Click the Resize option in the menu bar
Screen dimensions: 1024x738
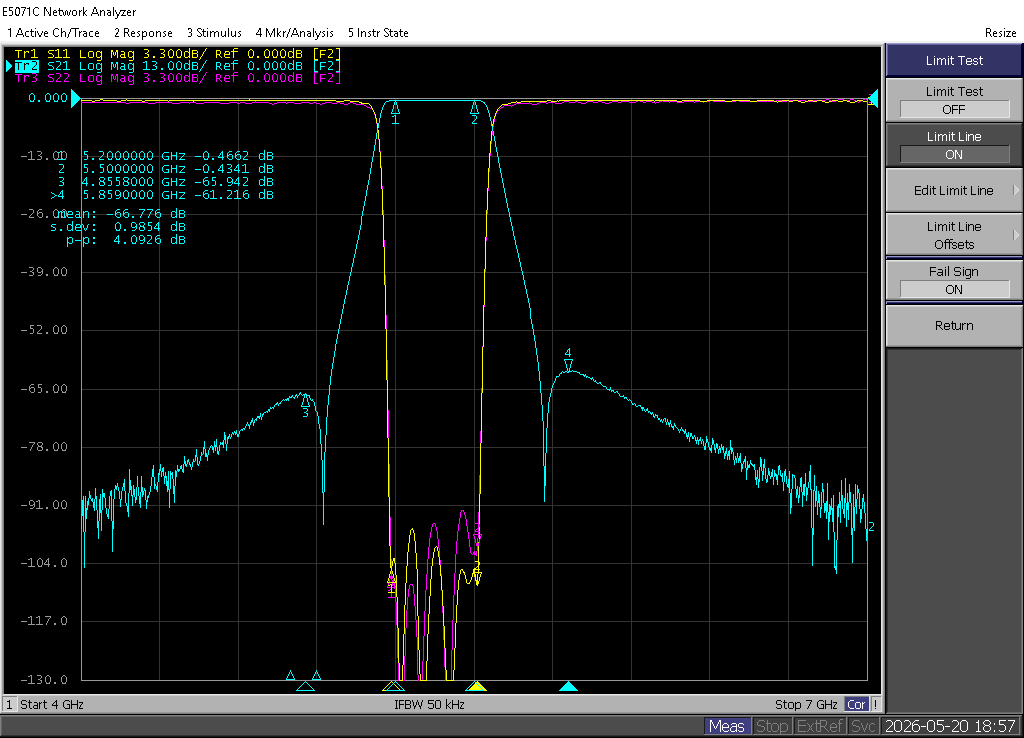point(1000,33)
